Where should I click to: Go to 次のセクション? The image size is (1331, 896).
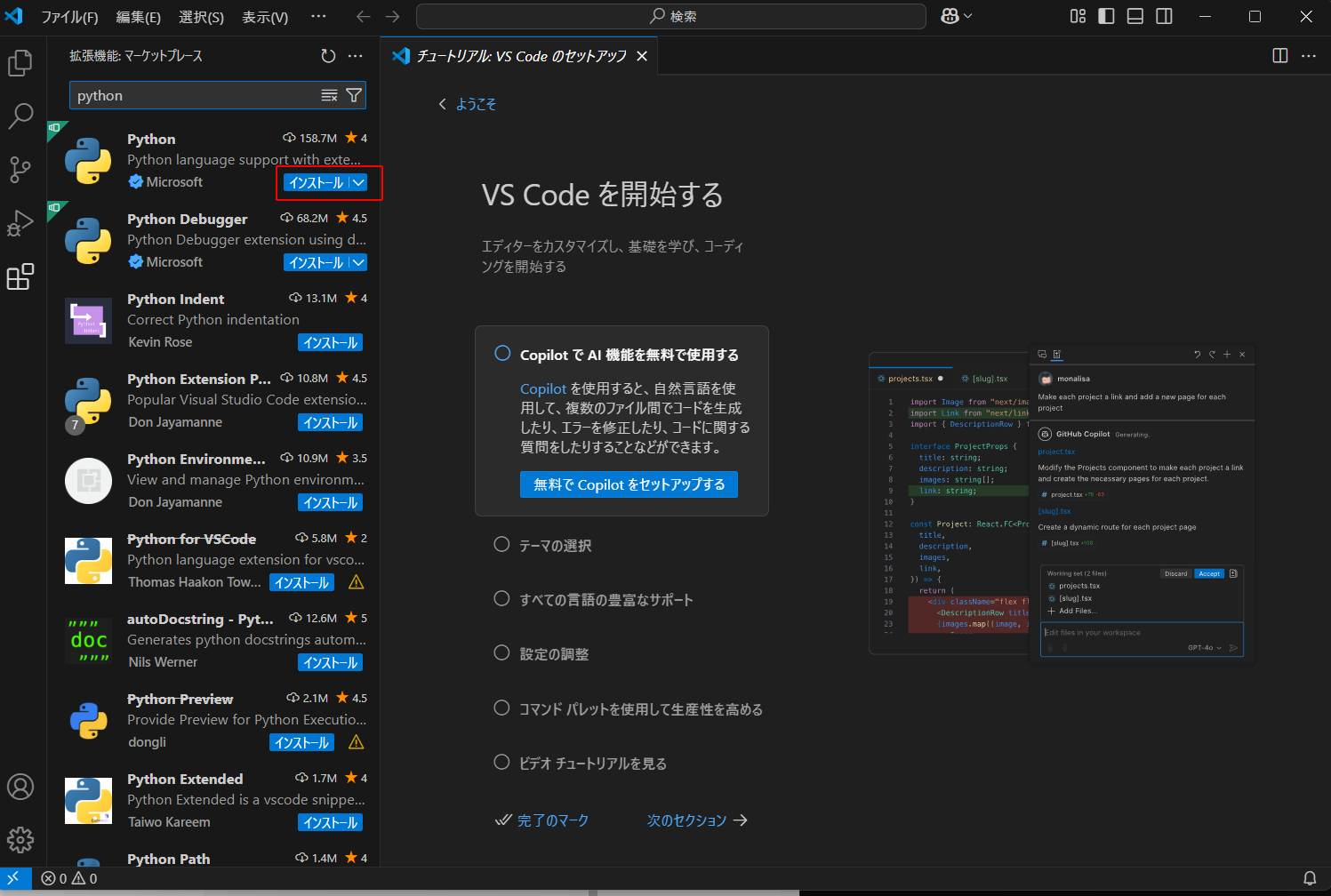698,820
